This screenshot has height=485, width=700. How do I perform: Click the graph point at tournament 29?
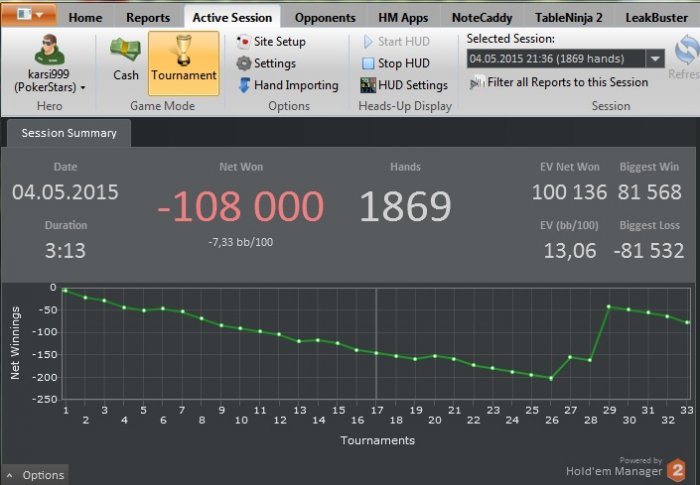tap(608, 307)
